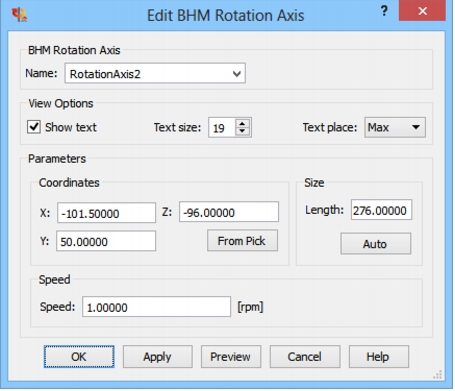Increase Text size using up arrow
455x391 pixels.
tap(242, 123)
